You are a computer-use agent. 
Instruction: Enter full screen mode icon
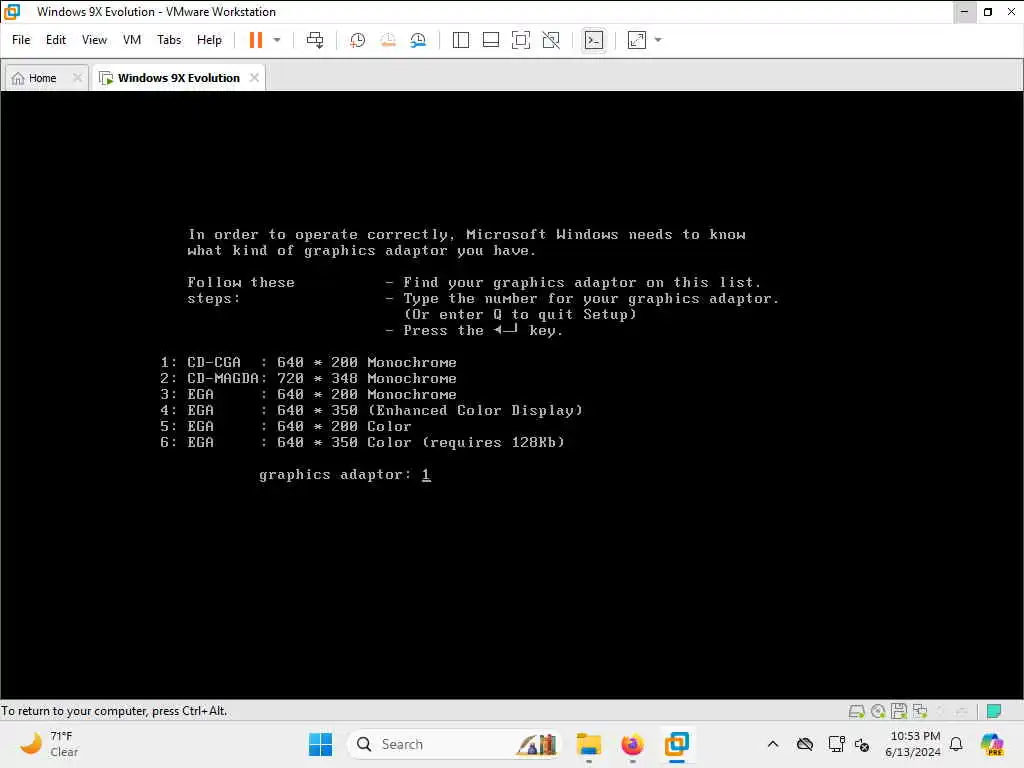[520, 40]
